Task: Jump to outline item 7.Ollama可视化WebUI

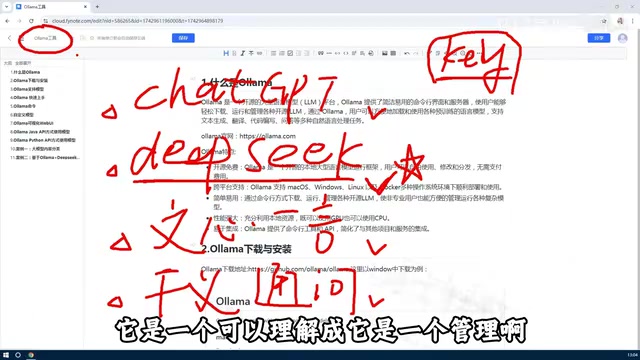Action: pos(32,123)
